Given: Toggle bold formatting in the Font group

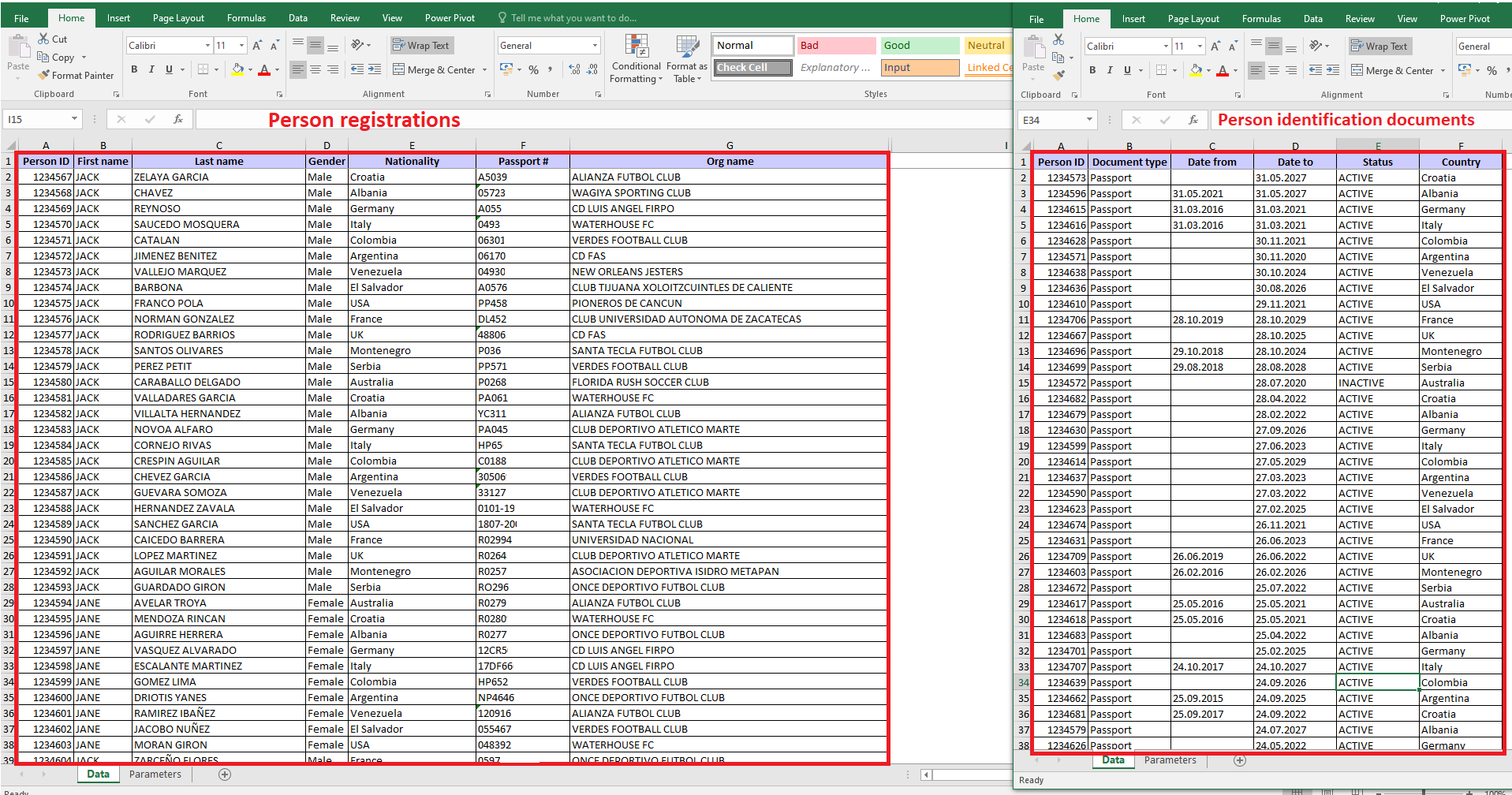Looking at the screenshot, I should tap(133, 69).
